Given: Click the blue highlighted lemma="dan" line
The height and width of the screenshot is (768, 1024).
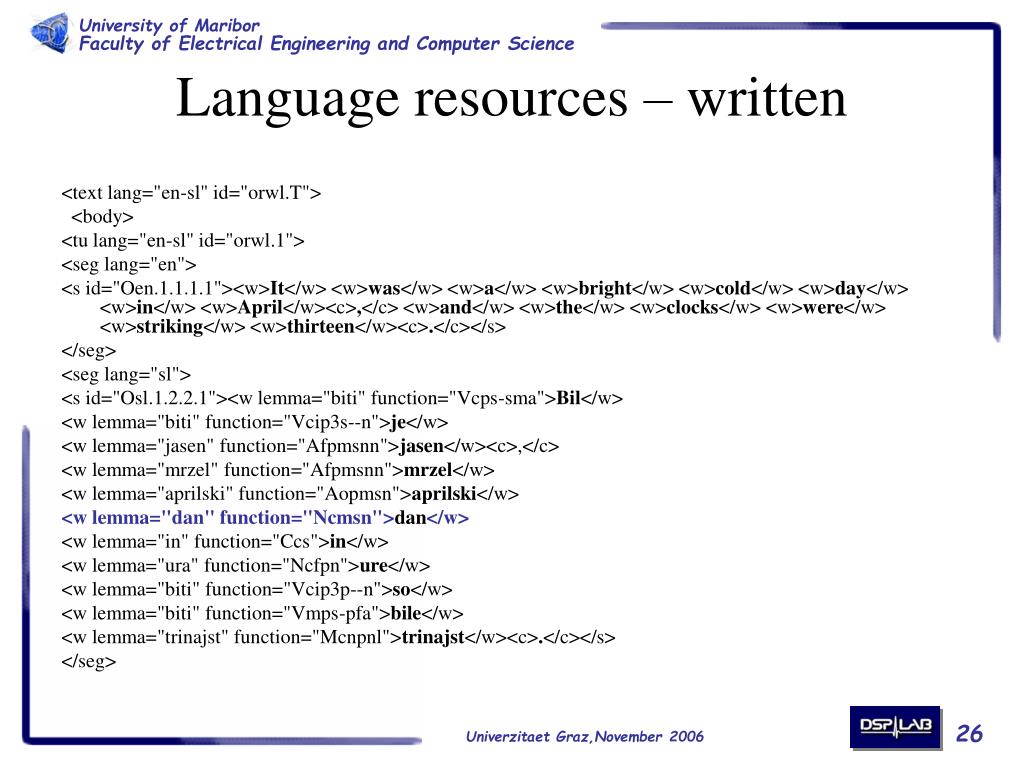Looking at the screenshot, I should [265, 518].
